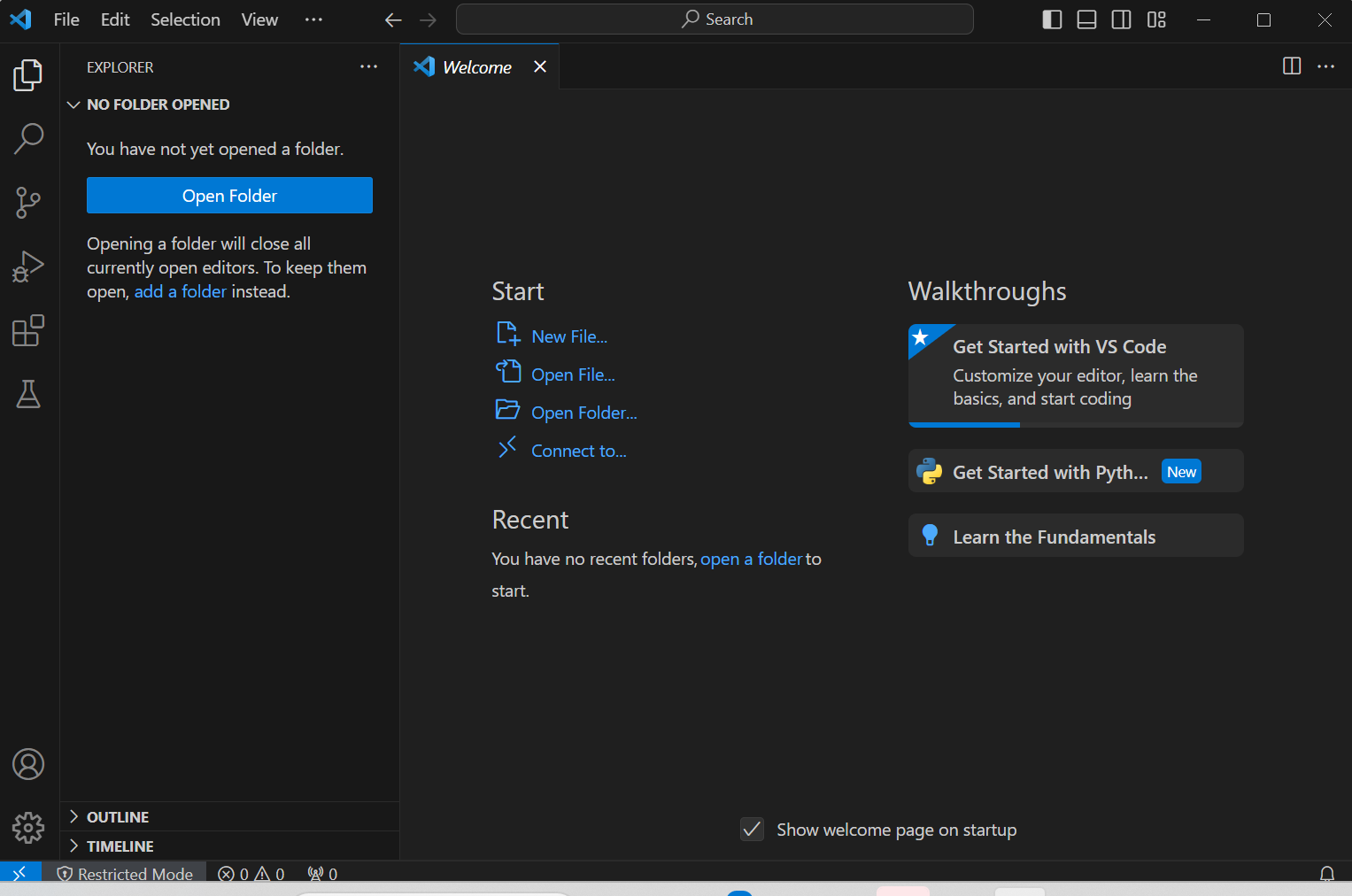Open the Testing flask view
This screenshot has height=896, width=1352.
[x=28, y=394]
